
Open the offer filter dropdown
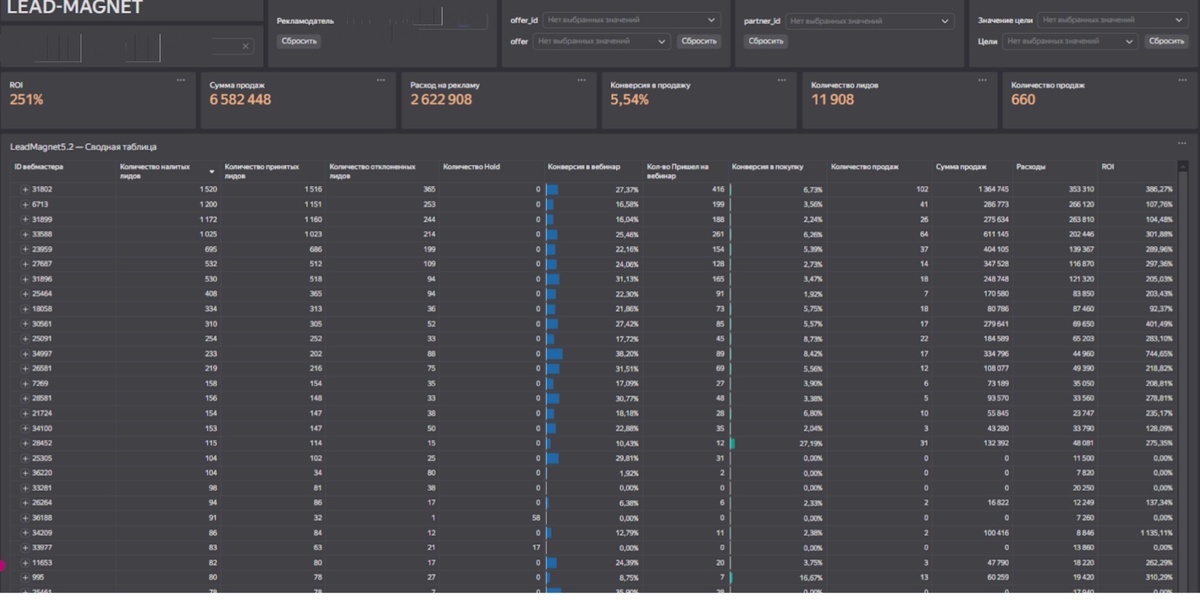pyautogui.click(x=601, y=41)
